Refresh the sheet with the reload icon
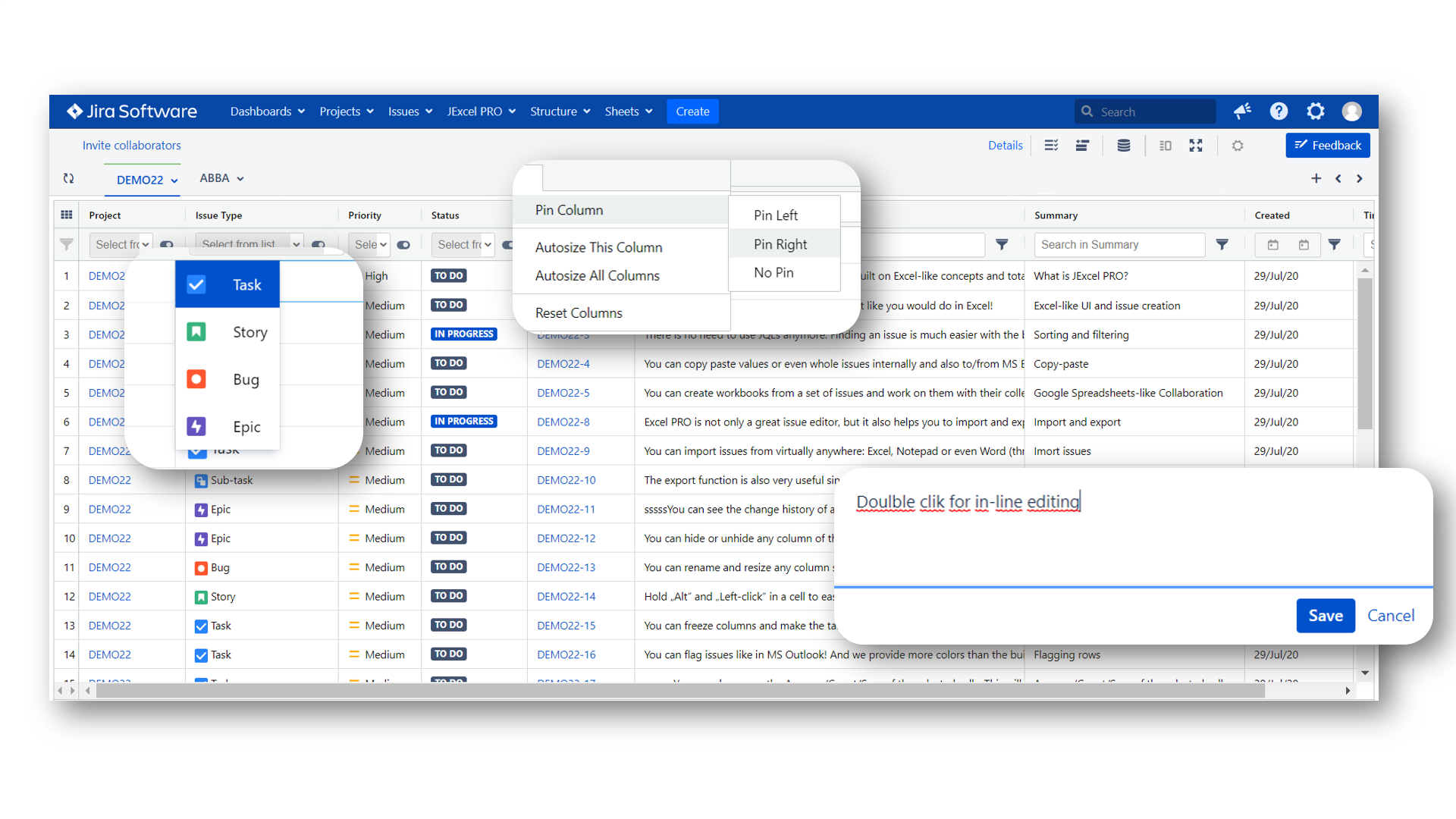This screenshot has width=1456, height=819. pos(69,178)
